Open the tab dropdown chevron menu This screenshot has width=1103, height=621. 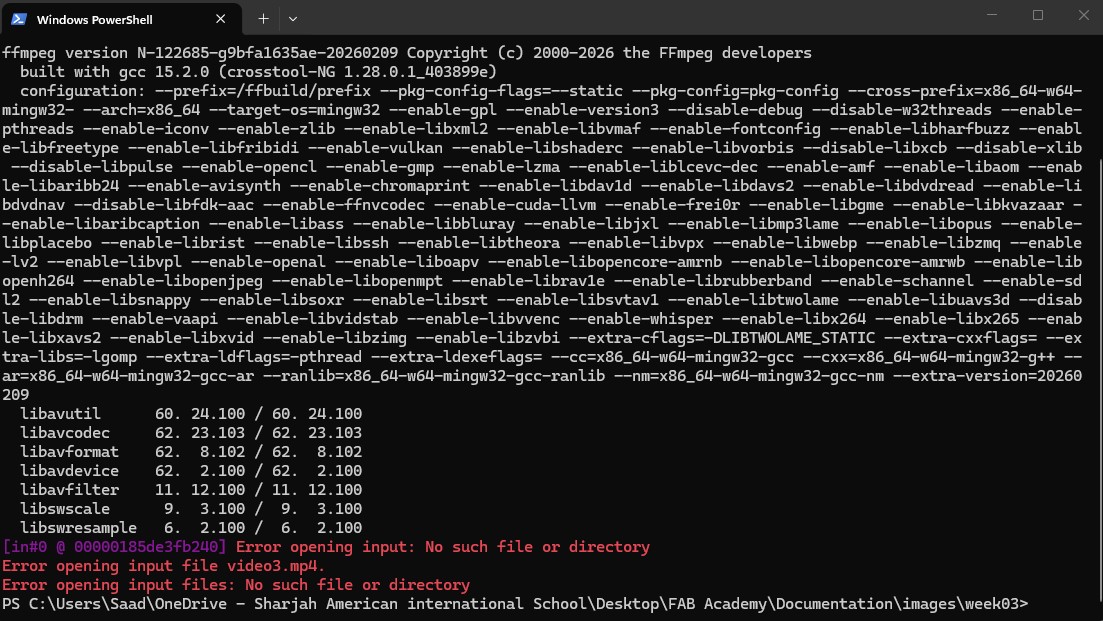coord(293,17)
